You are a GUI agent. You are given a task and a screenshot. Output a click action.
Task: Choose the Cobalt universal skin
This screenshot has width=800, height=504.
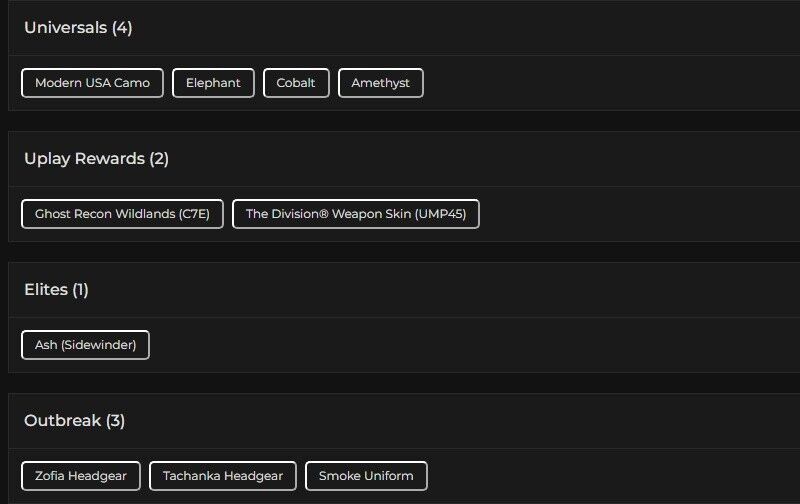point(296,83)
